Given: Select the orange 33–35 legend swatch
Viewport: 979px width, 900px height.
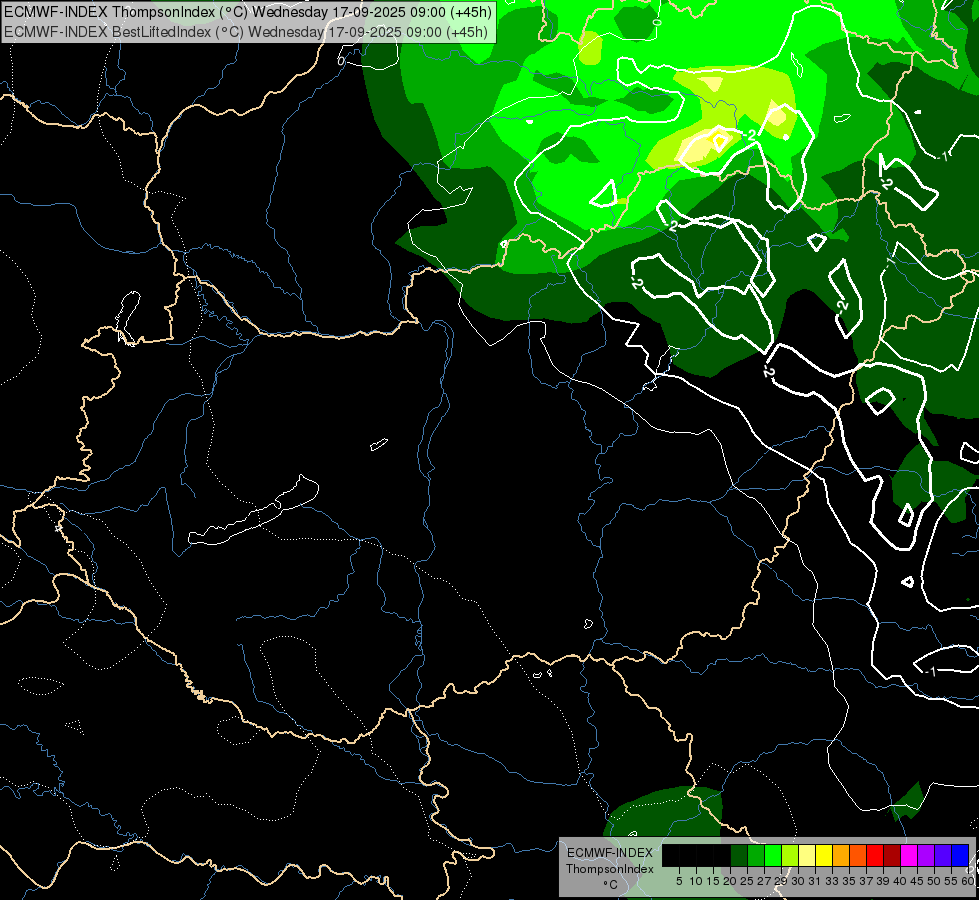Looking at the screenshot, I should 841,855.
